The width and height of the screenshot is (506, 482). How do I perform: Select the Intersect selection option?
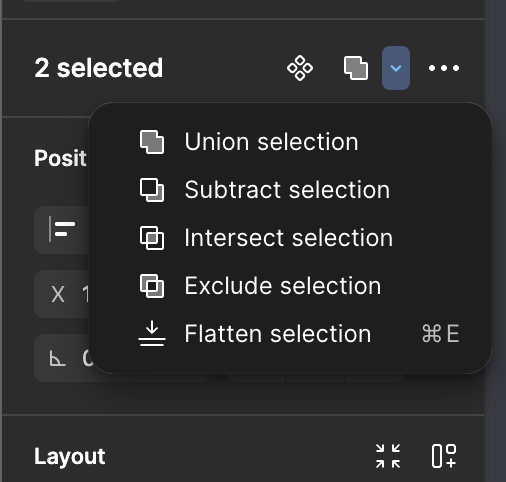[x=290, y=238]
